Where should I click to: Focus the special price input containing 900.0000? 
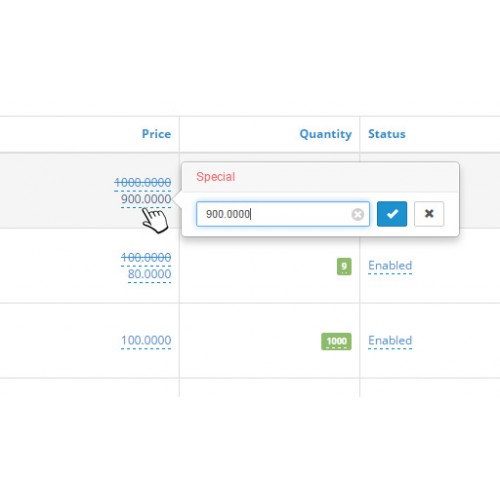pyautogui.click(x=283, y=214)
